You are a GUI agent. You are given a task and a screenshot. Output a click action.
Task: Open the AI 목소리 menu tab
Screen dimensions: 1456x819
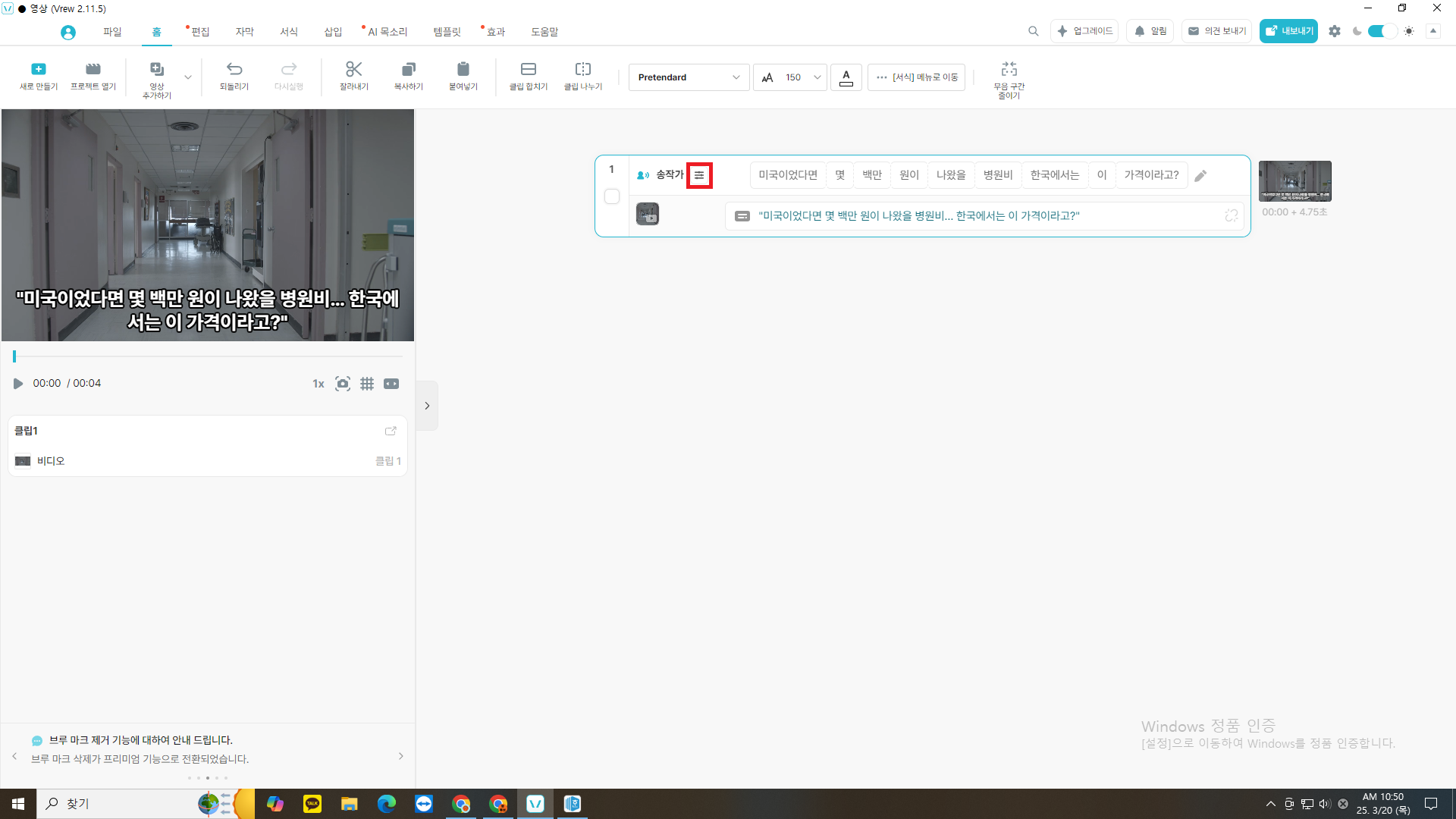(387, 32)
